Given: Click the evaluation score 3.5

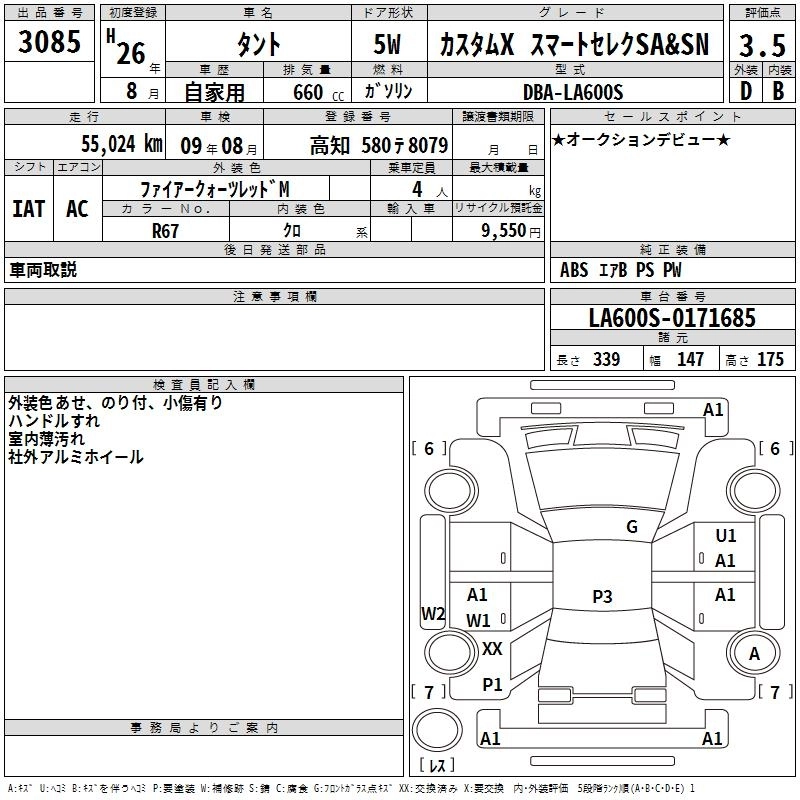Looking at the screenshot, I should pos(762,45).
